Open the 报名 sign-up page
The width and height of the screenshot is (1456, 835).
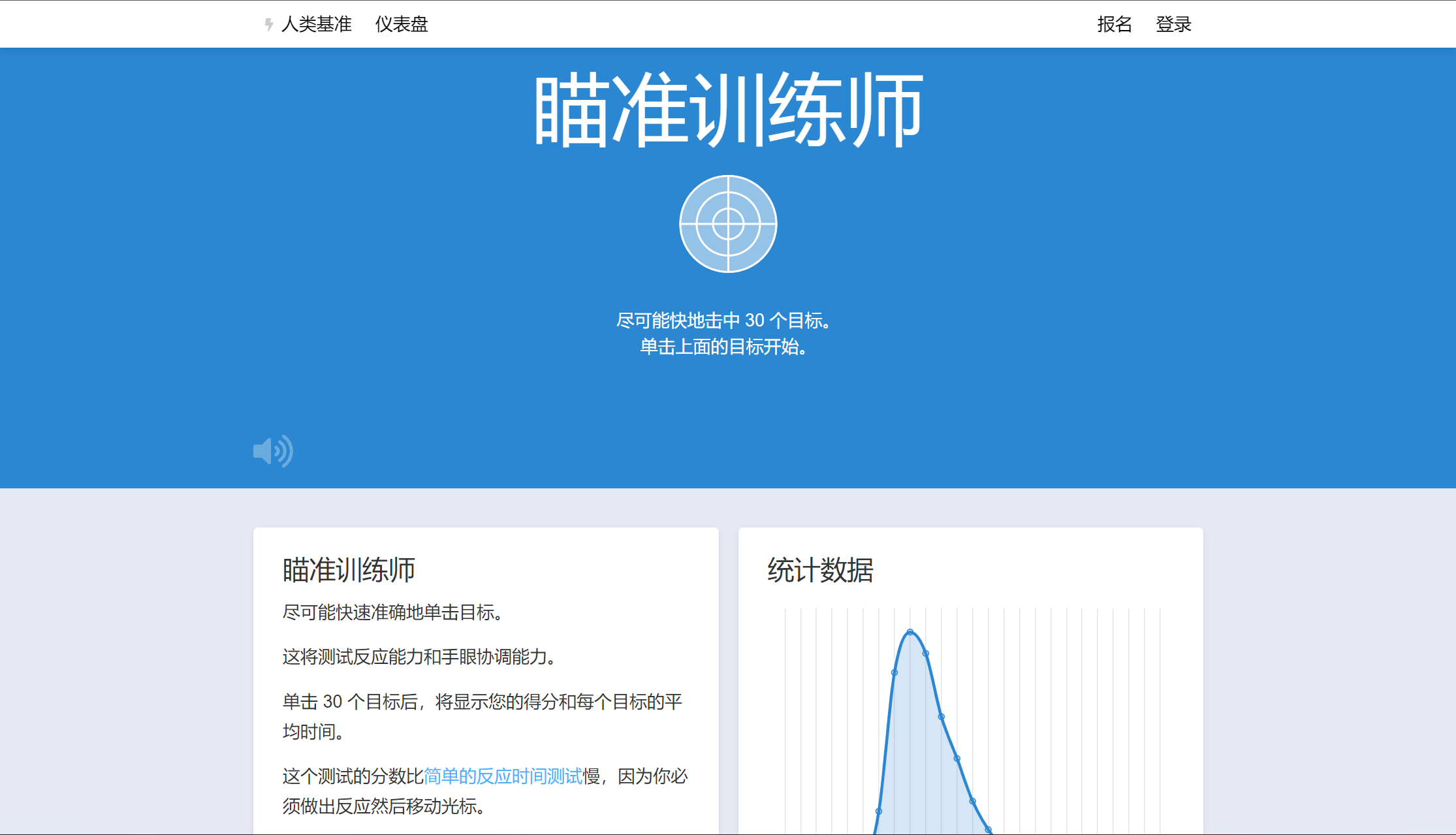pos(1115,24)
